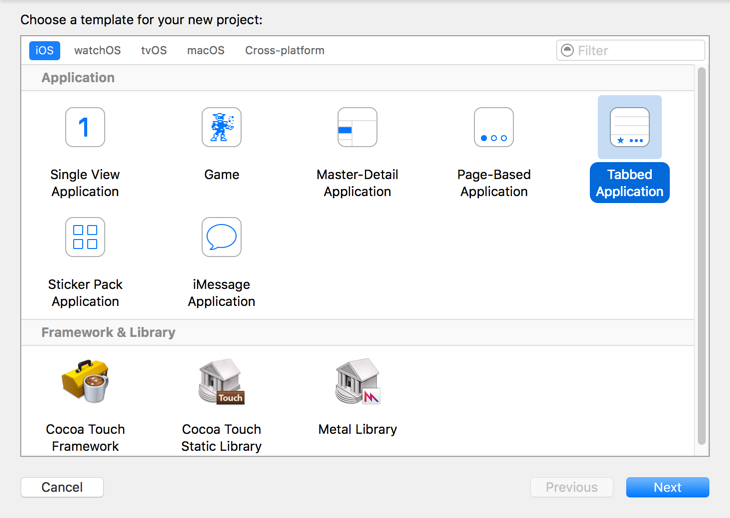Viewport: 730px width, 518px height.
Task: Switch to the iOS platform tab
Action: [x=45, y=50]
